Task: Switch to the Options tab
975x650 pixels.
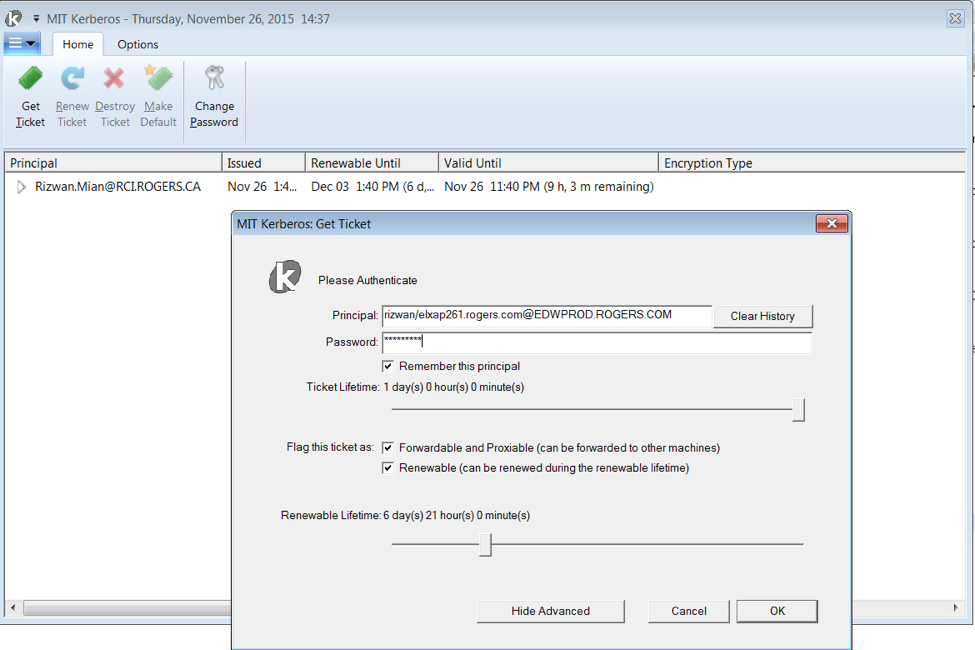Action: coord(138,44)
